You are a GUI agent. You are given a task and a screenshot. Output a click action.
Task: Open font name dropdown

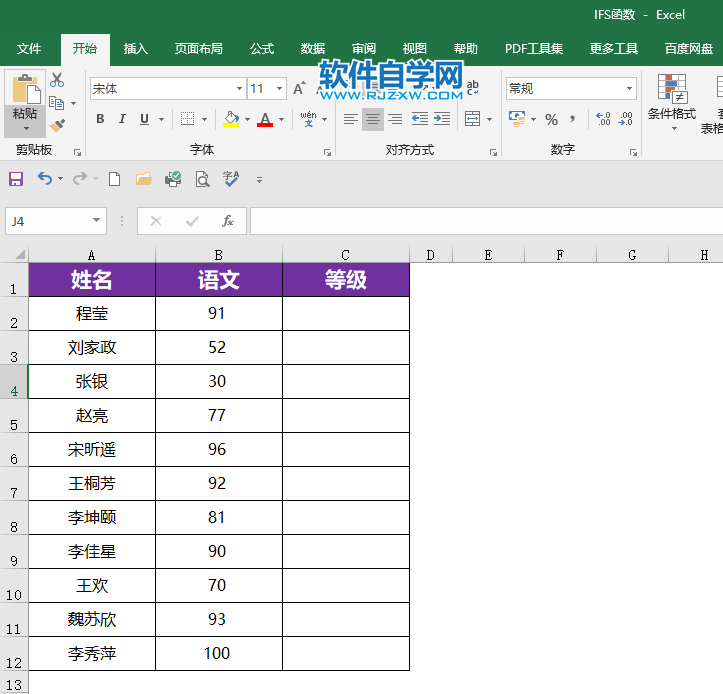(239, 88)
